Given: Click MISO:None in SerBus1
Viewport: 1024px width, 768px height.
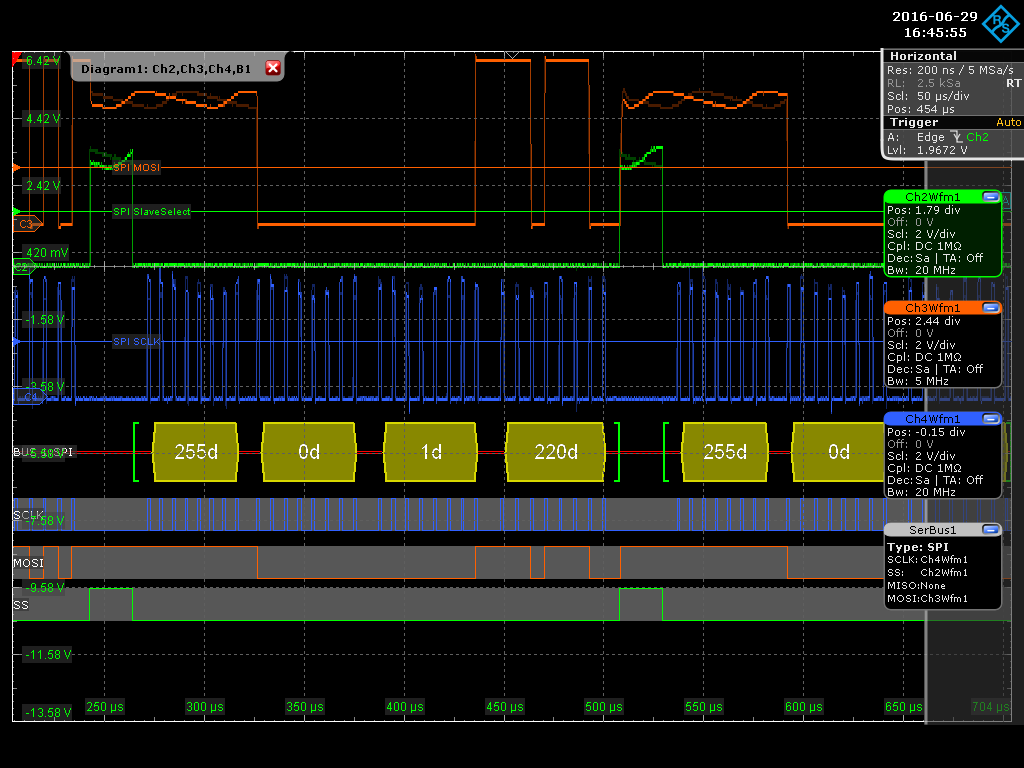Looking at the screenshot, I should coord(916,586).
